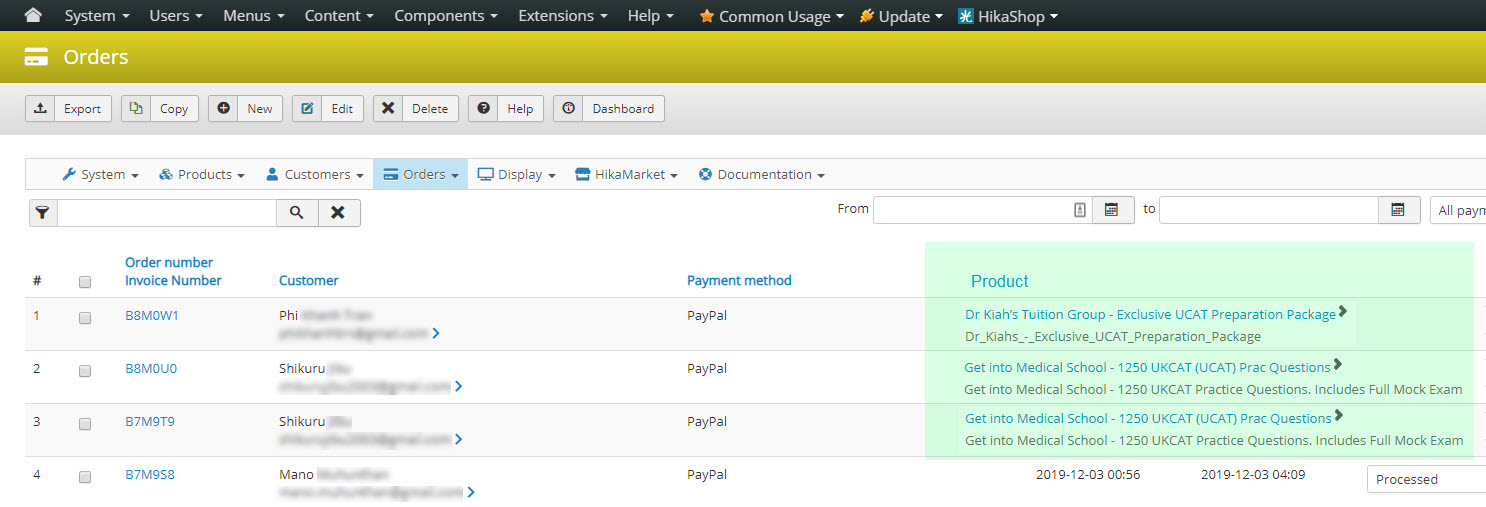Image resolution: width=1486 pixels, height=507 pixels.
Task: Check the box for order B8M0W1
Action: (85, 317)
